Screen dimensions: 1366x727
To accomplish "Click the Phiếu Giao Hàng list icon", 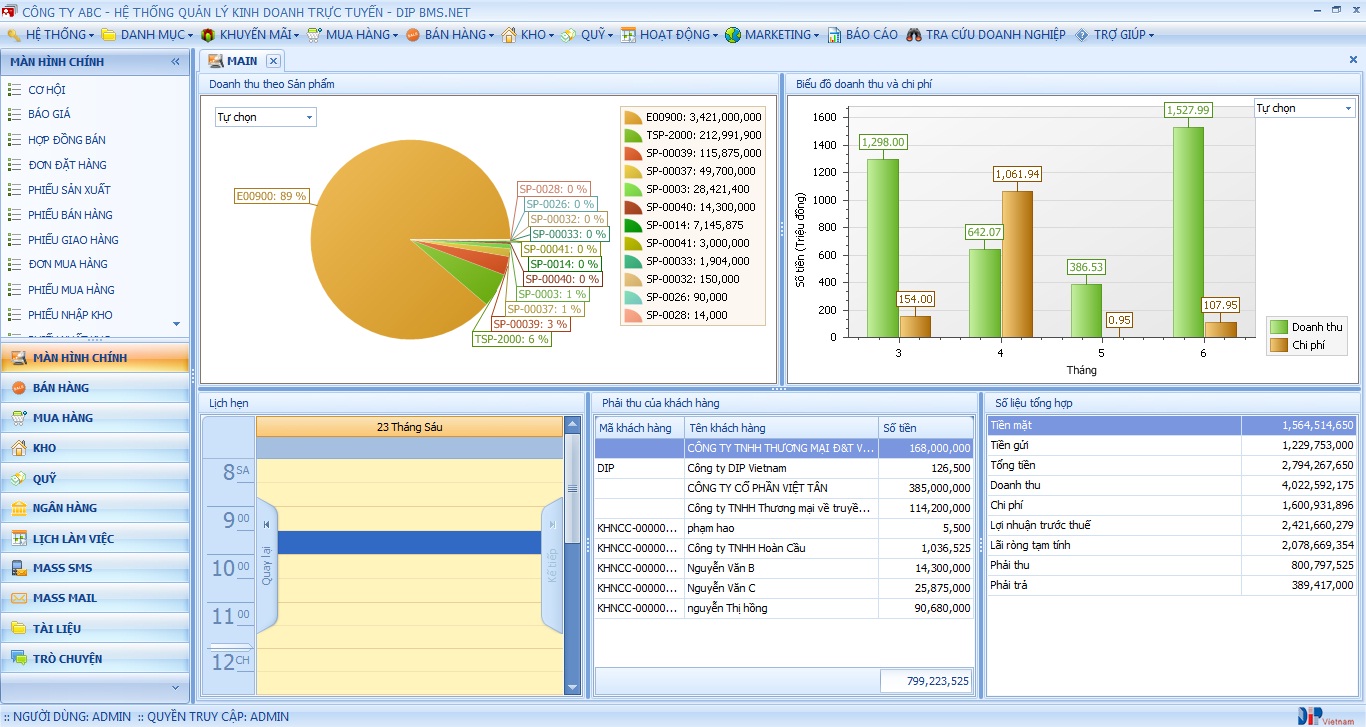I will (14, 240).
